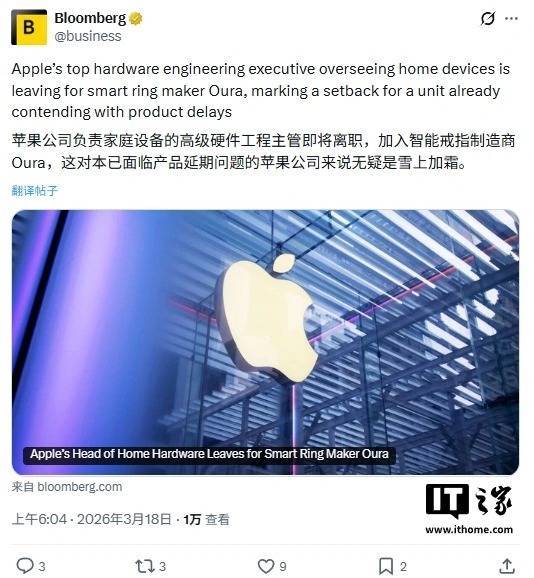The image size is (534, 578).
Task: Click the 翻译帖子 translate post link
Action: pyautogui.click(x=35, y=191)
